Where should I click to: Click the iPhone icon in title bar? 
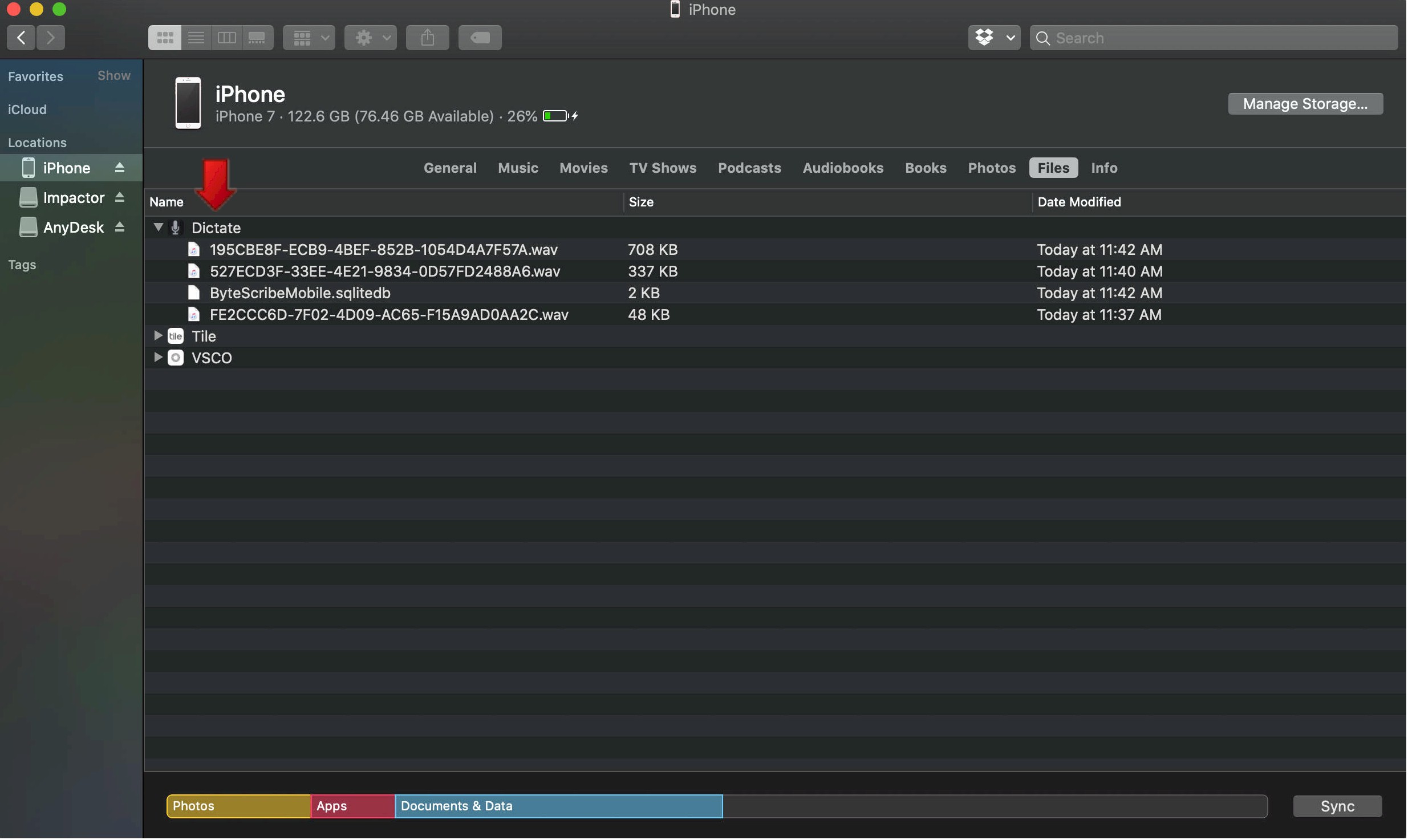675,9
